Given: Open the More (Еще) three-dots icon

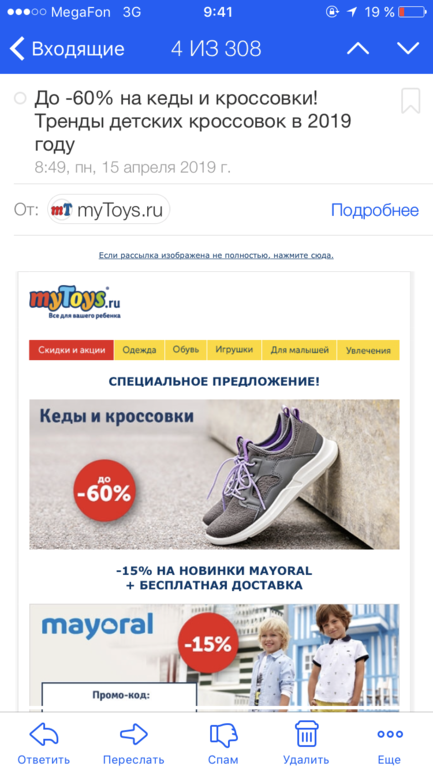Looking at the screenshot, I should point(390,735).
